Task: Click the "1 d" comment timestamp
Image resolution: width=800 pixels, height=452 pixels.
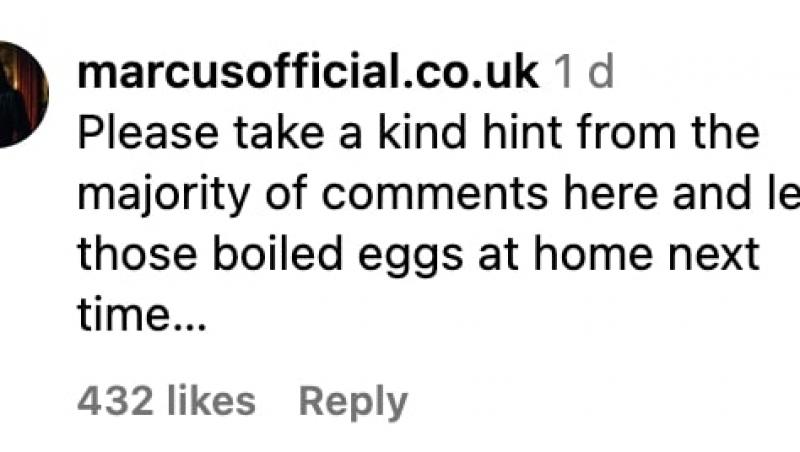Action: point(583,72)
